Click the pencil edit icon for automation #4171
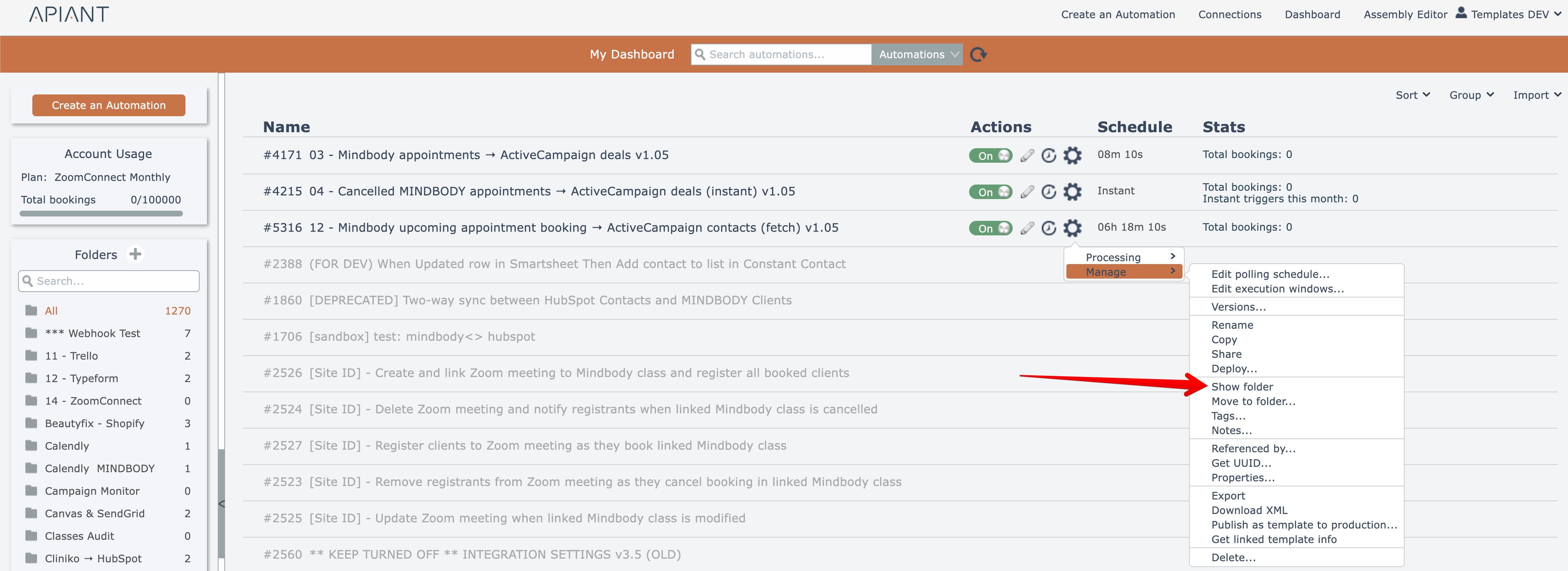 [1027, 156]
